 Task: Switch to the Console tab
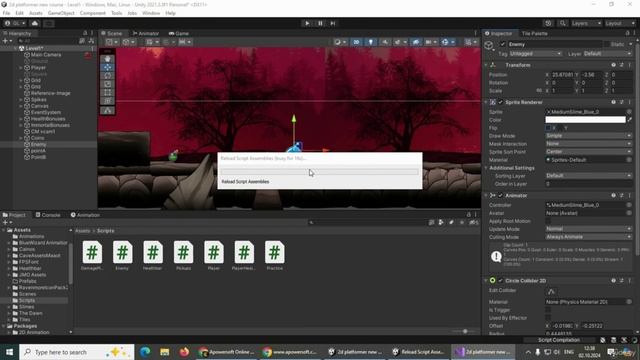(x=48, y=215)
